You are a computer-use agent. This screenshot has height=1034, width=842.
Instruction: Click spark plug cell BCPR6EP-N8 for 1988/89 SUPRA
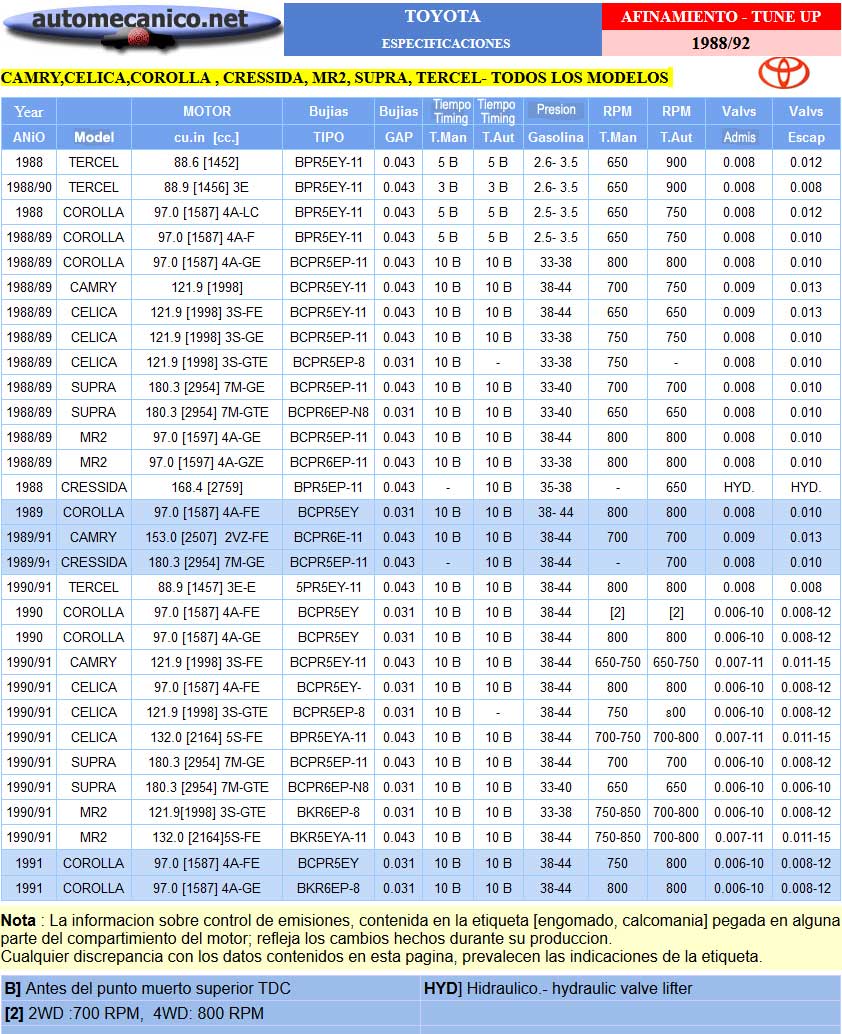328,412
